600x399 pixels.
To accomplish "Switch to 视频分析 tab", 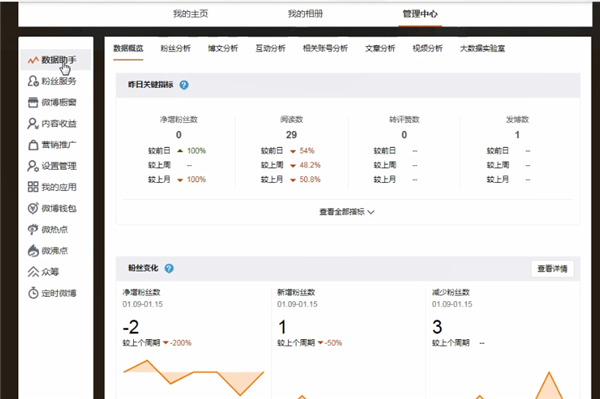I will click(x=427, y=48).
